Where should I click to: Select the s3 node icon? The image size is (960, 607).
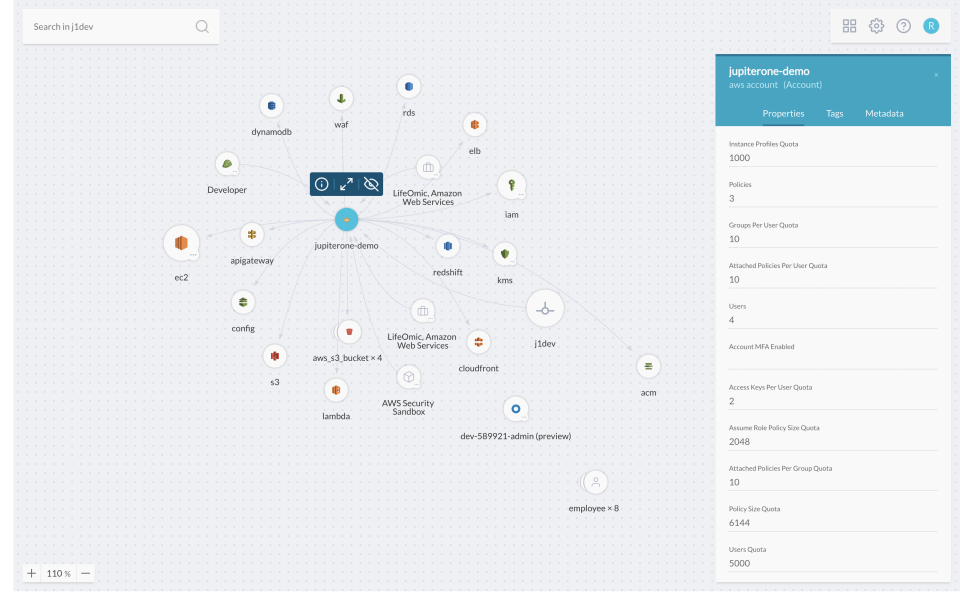(274, 356)
